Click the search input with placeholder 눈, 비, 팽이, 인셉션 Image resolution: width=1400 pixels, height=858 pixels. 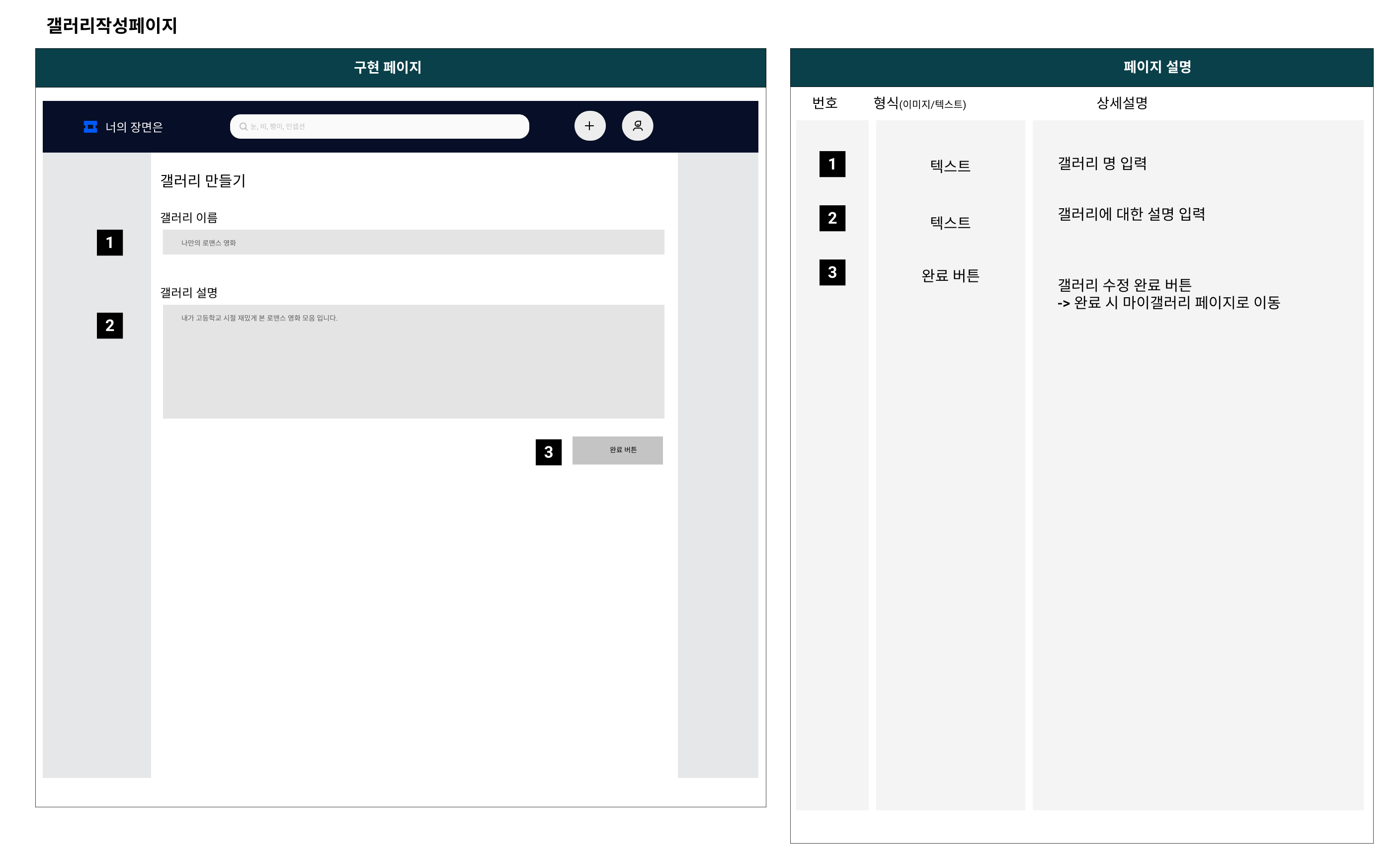(380, 126)
